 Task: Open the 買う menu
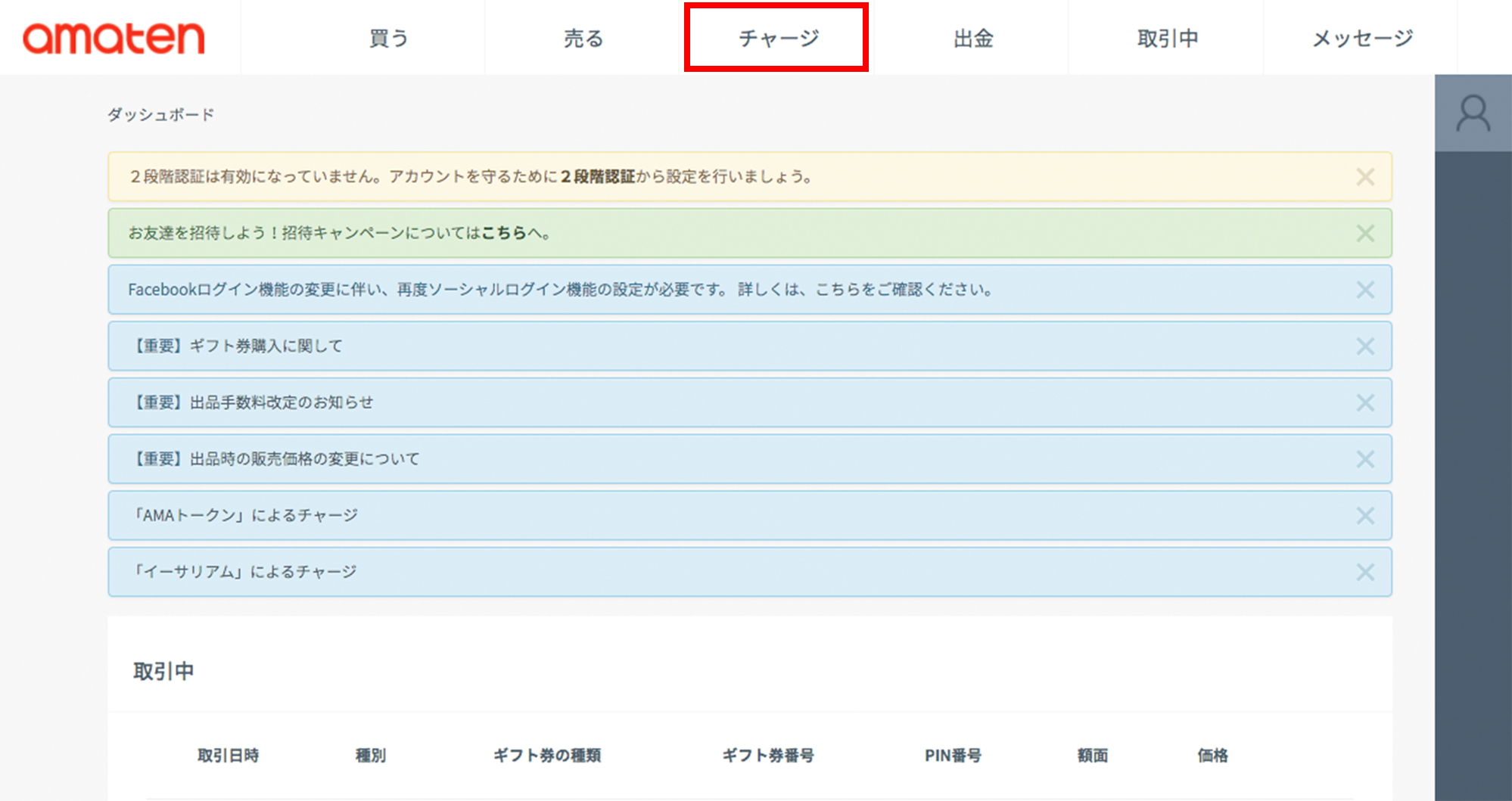tap(389, 38)
